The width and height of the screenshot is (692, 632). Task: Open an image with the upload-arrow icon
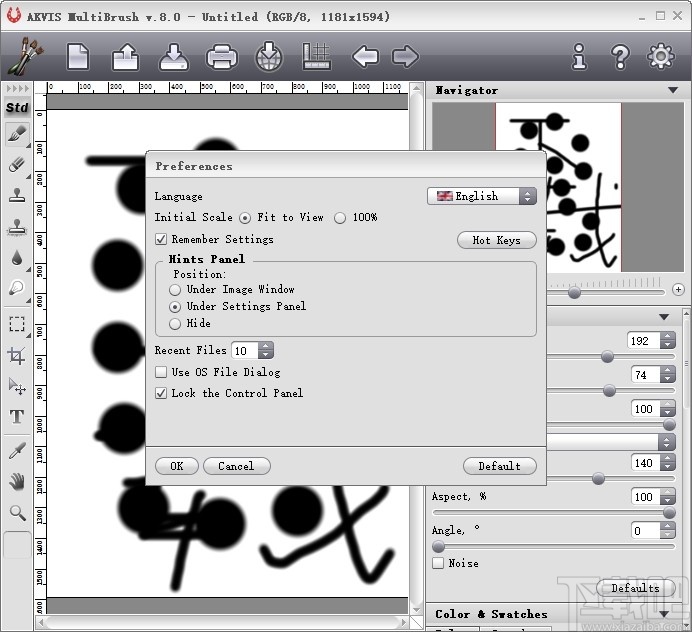click(x=125, y=56)
